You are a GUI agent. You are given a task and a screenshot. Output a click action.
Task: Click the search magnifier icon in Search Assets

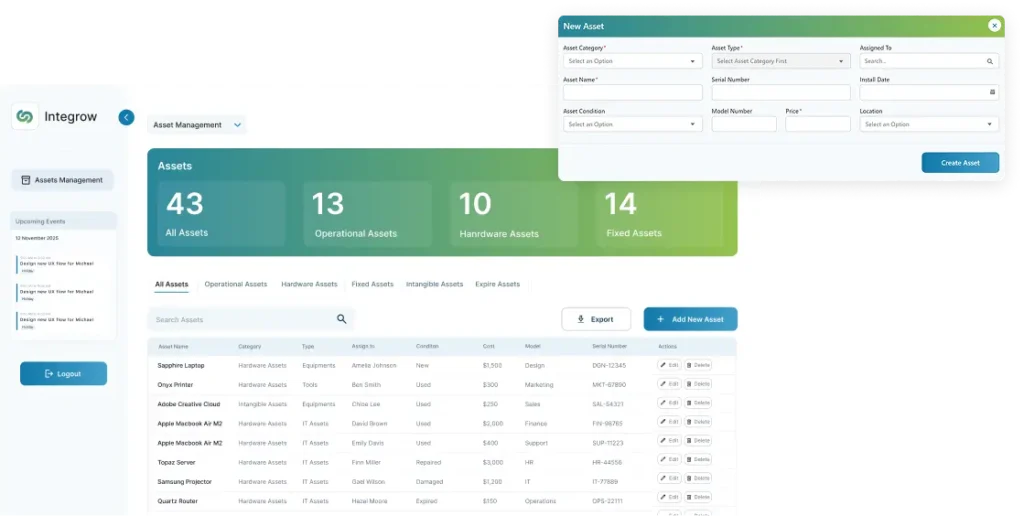[x=342, y=319]
